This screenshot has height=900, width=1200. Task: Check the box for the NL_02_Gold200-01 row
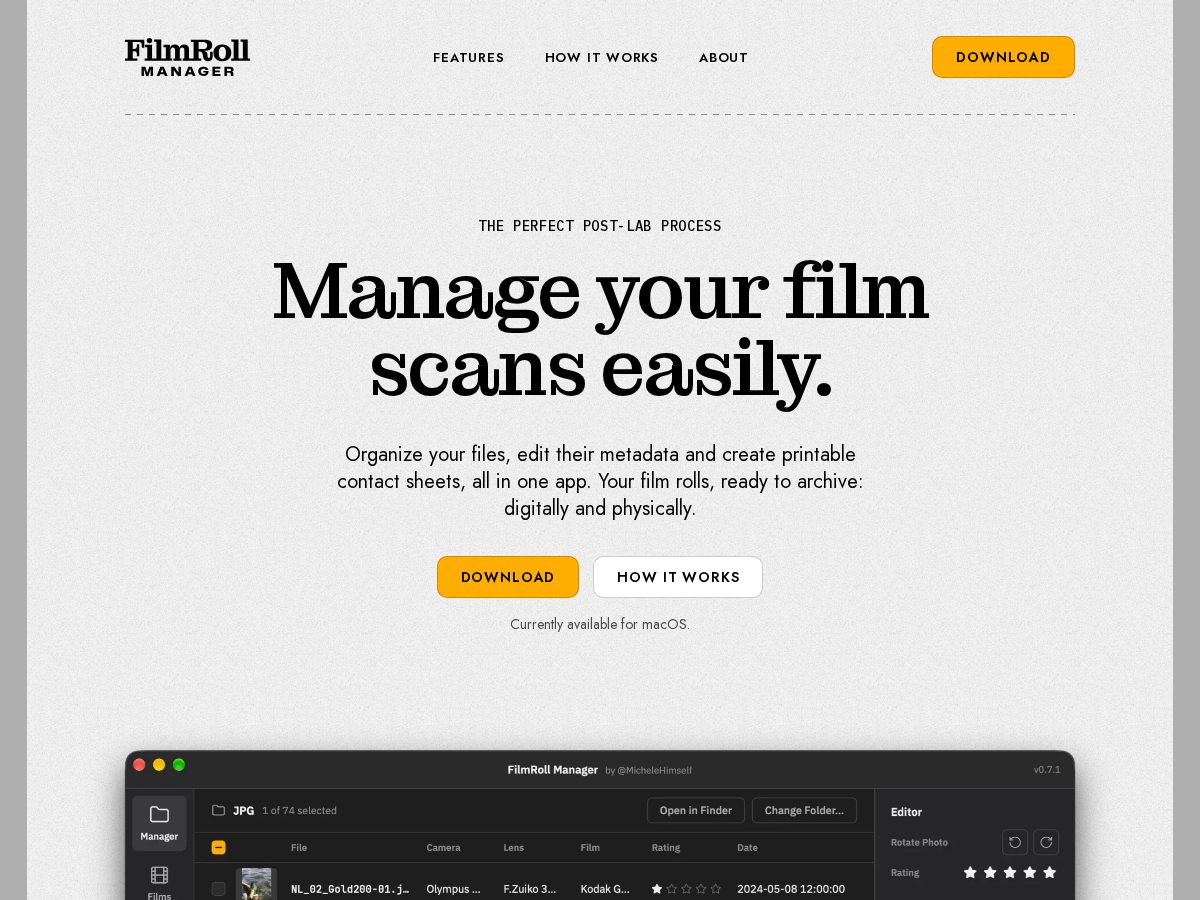pyautogui.click(x=218, y=888)
